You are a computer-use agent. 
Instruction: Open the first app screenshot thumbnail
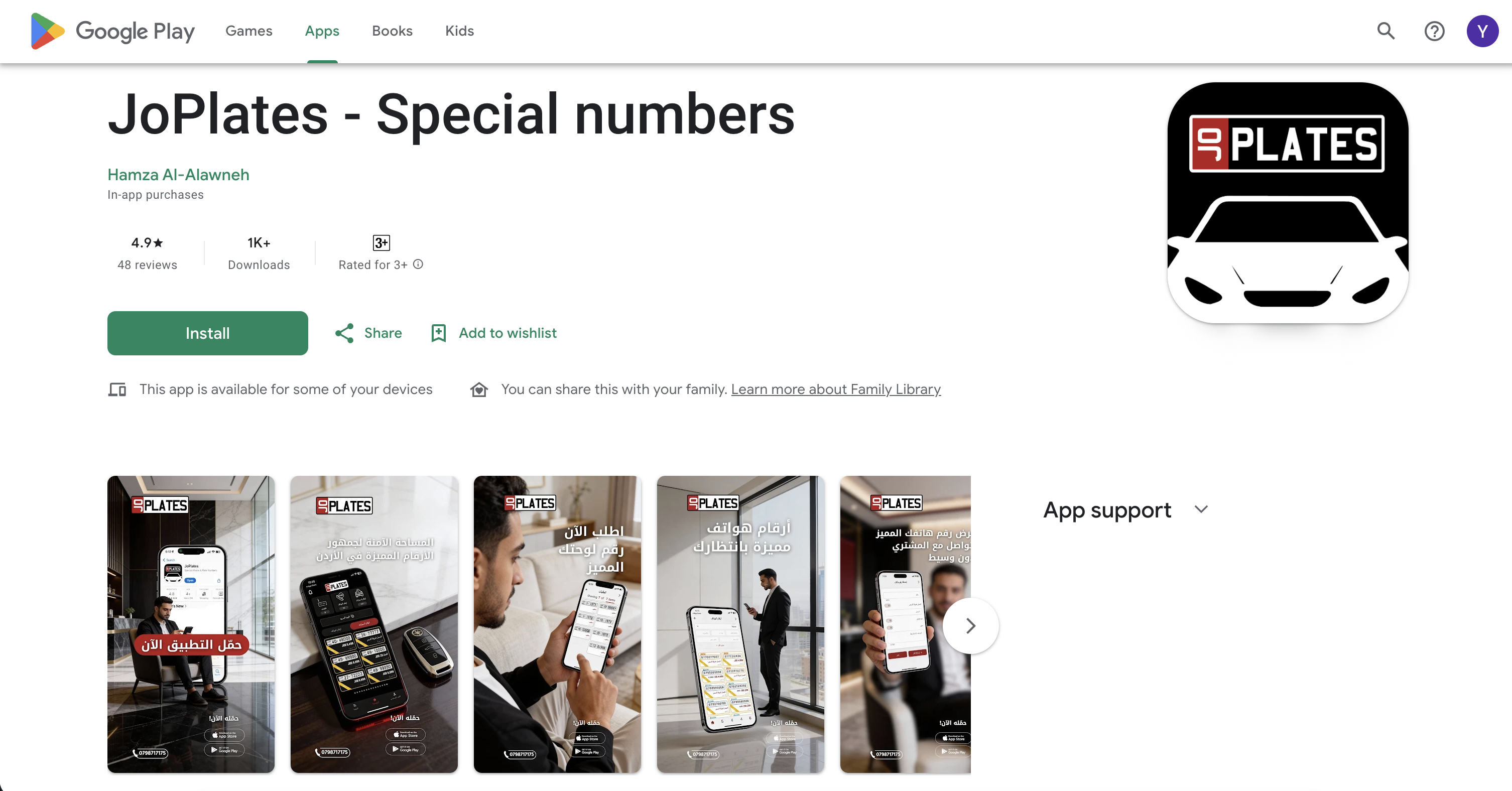pyautogui.click(x=191, y=624)
